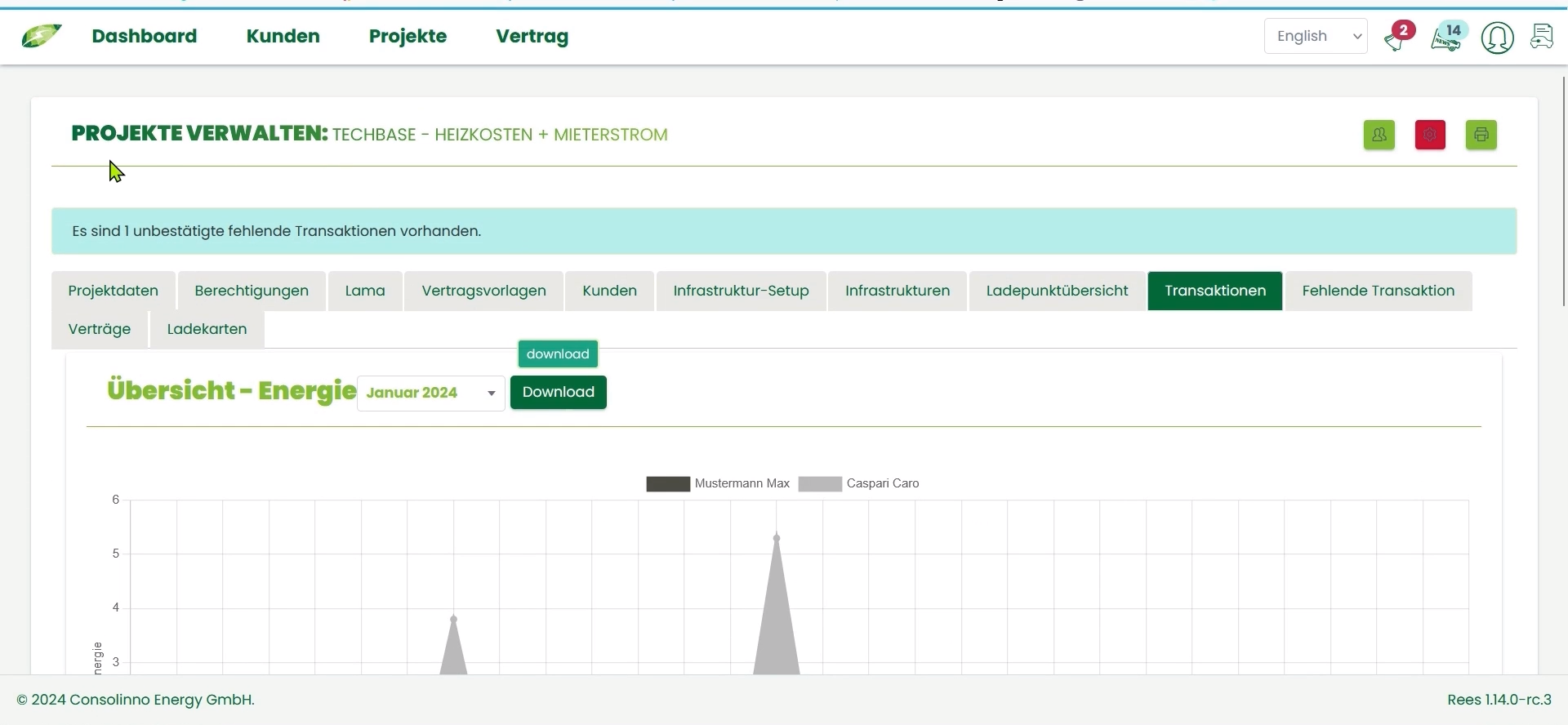This screenshot has width=1568, height=725.
Task: Select the Transaktionen tab
Action: click(1215, 291)
